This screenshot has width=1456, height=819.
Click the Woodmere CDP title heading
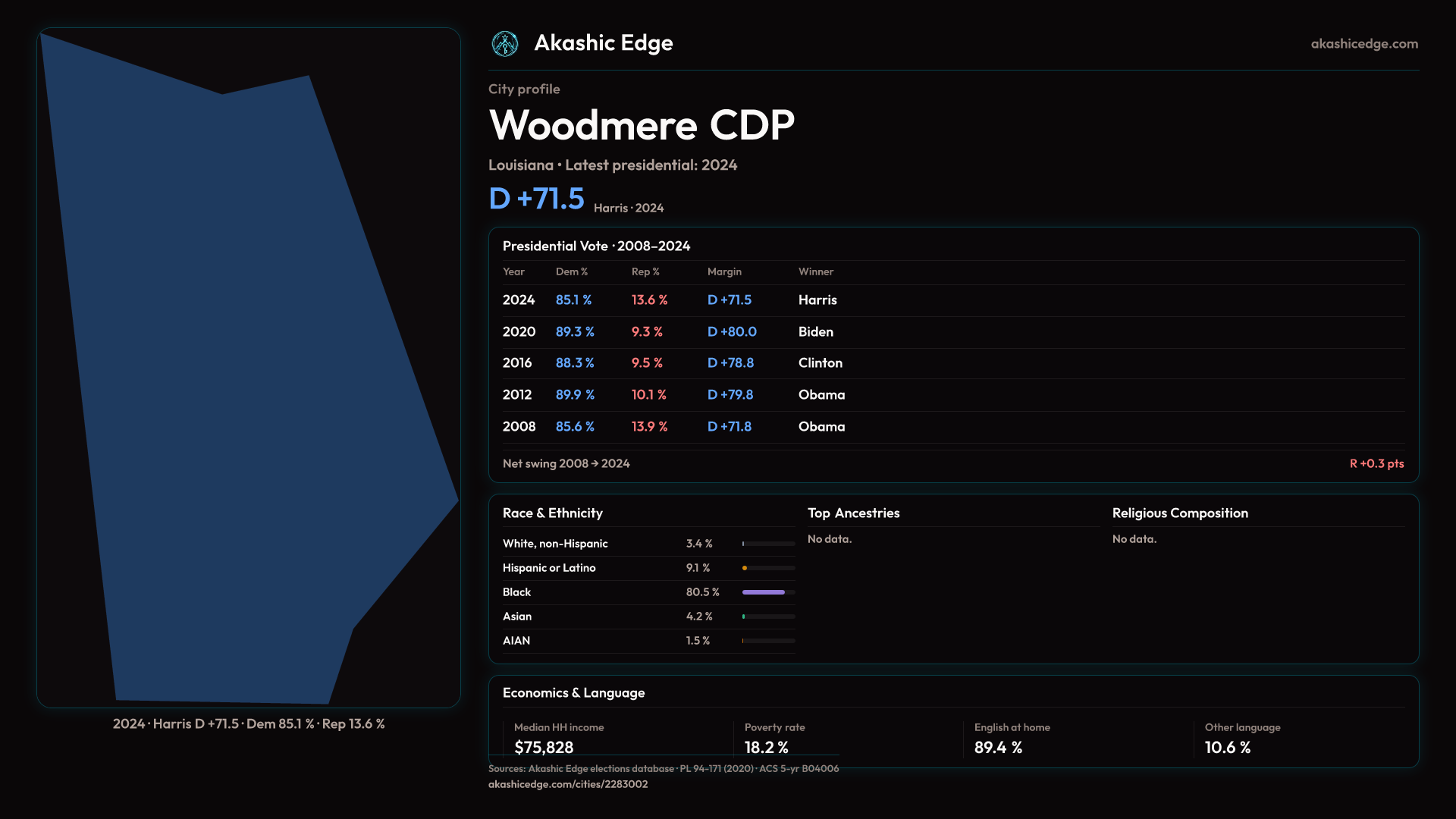coord(642,125)
